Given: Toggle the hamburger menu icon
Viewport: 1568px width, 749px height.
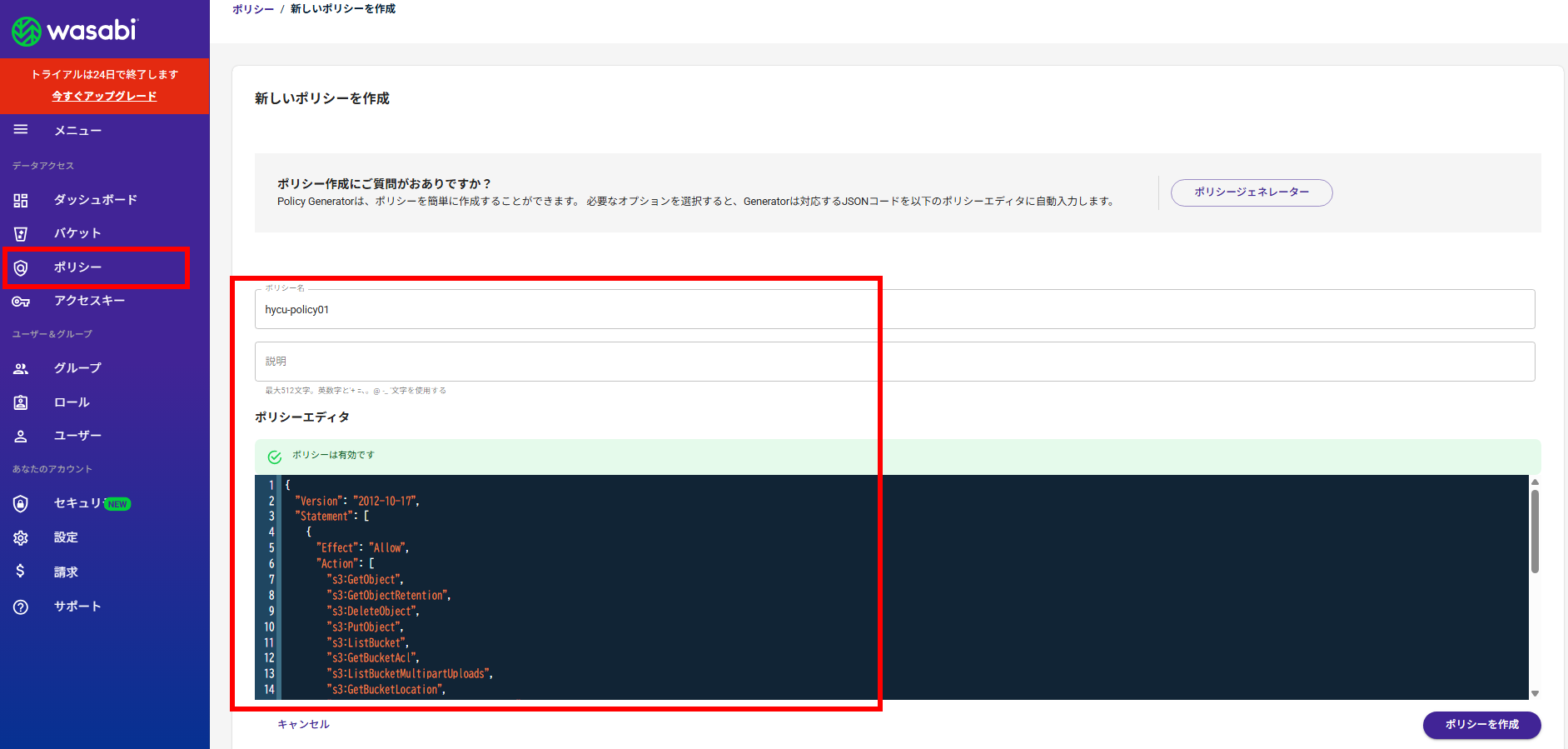Looking at the screenshot, I should 21,130.
